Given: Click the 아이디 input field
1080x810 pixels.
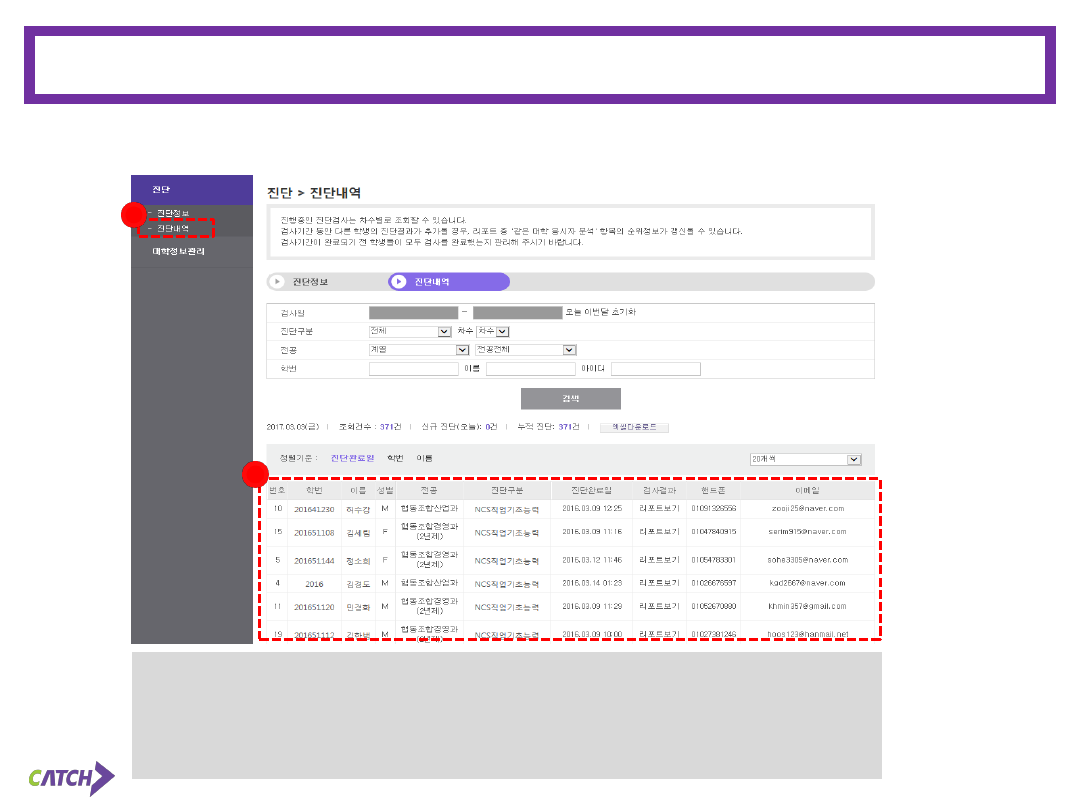Looking at the screenshot, I should (x=655, y=369).
